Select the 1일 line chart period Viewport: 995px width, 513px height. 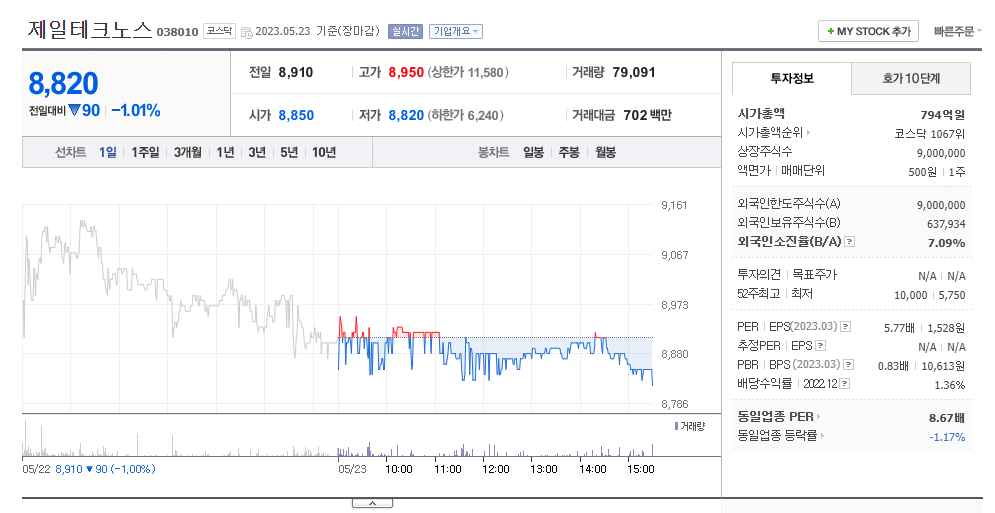(108, 152)
